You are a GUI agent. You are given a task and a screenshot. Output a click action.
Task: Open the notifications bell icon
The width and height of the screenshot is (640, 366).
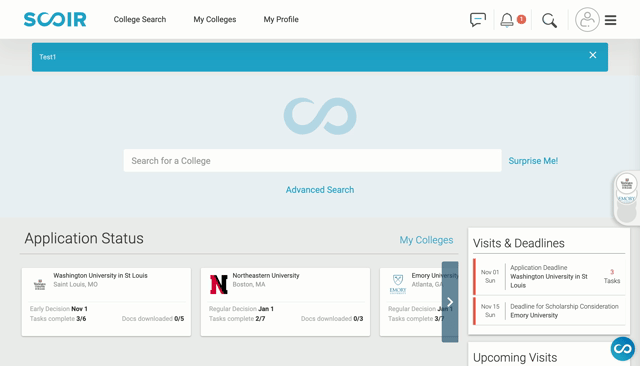(507, 20)
